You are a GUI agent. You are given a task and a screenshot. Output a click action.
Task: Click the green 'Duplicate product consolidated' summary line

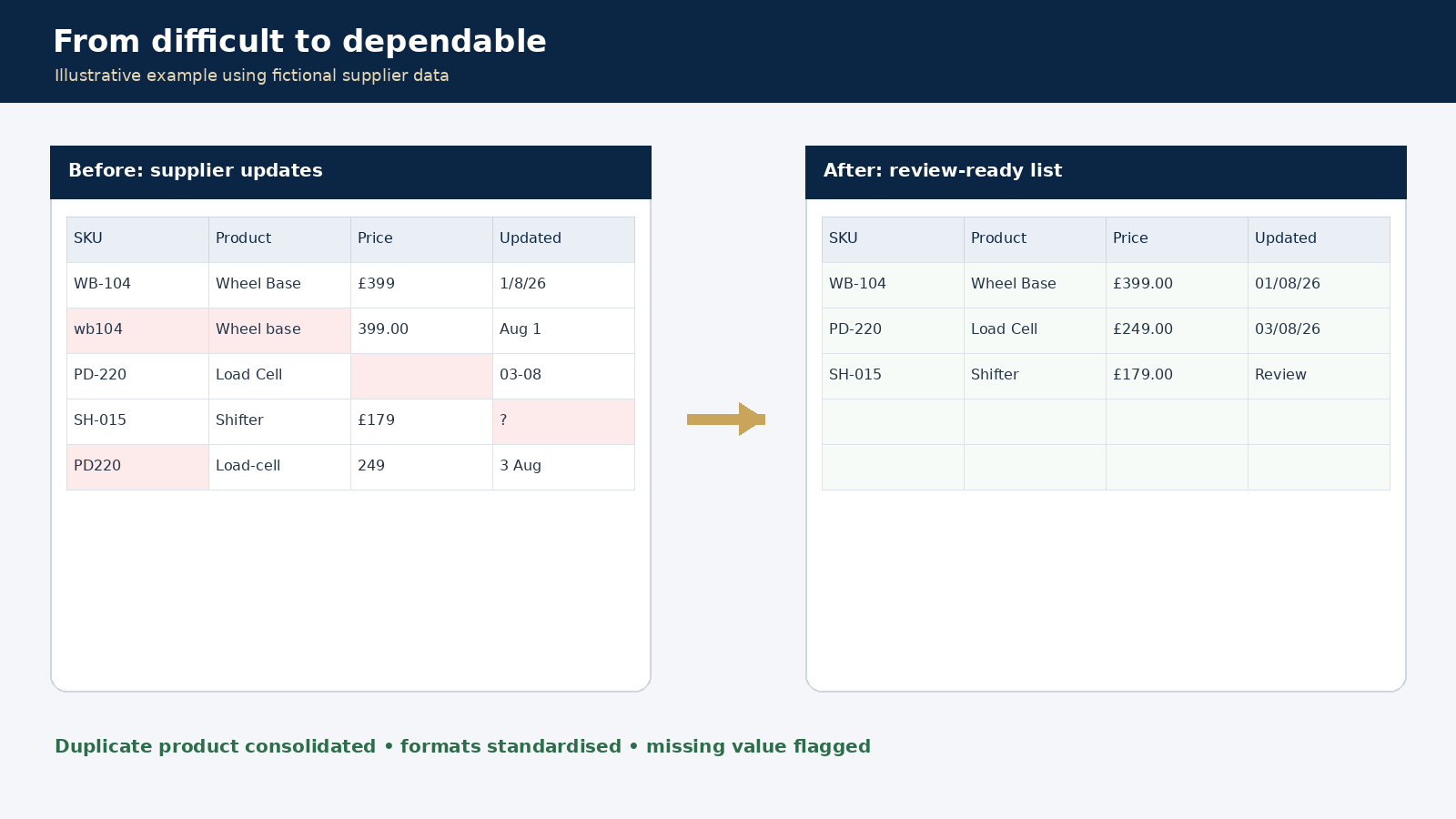click(x=462, y=747)
